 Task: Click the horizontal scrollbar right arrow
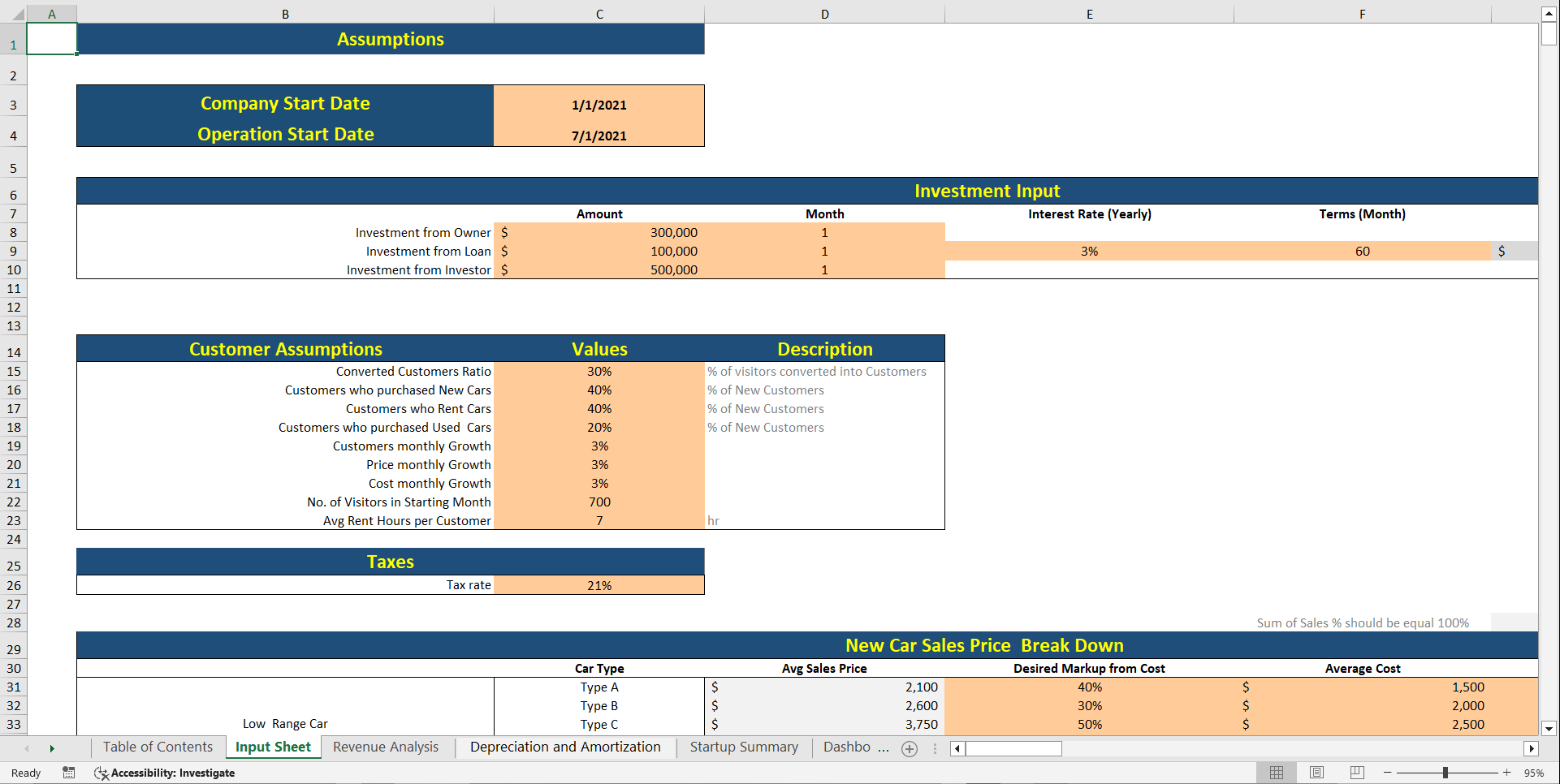coord(1532,748)
